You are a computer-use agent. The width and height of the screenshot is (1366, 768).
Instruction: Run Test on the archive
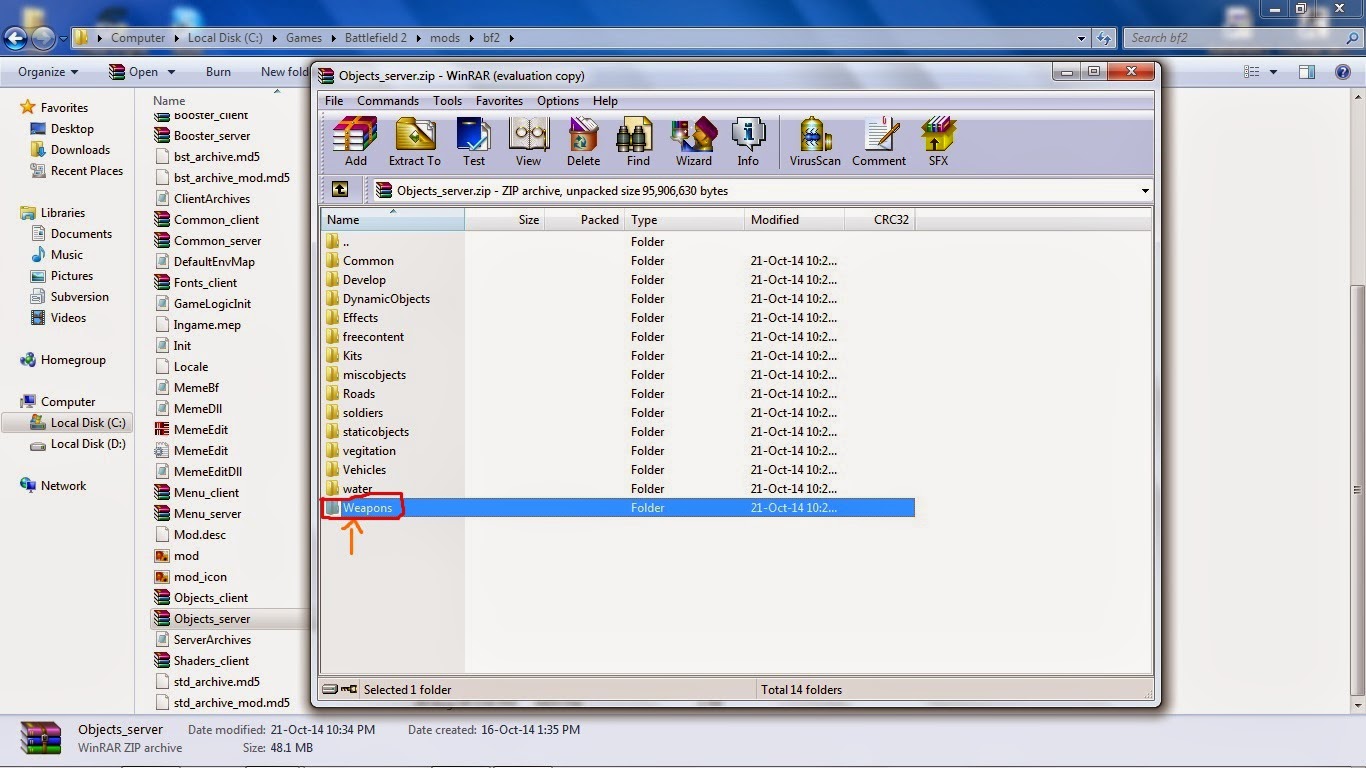pos(474,141)
